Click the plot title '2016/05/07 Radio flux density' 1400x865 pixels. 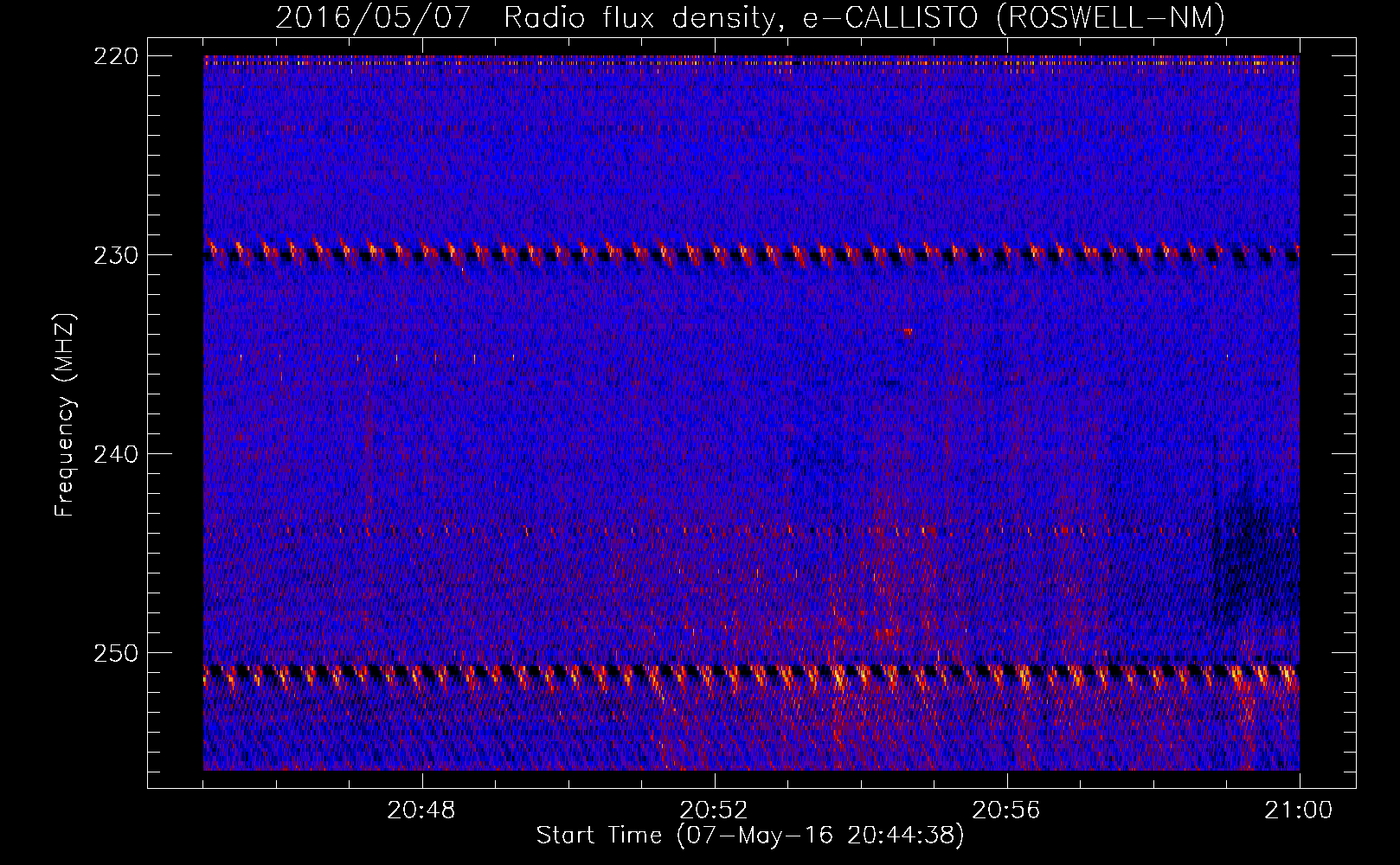(x=750, y=17)
